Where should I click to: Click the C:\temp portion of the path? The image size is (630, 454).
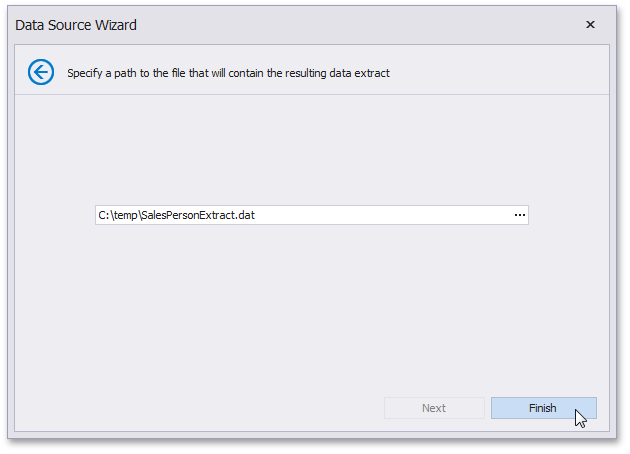[x=116, y=215]
